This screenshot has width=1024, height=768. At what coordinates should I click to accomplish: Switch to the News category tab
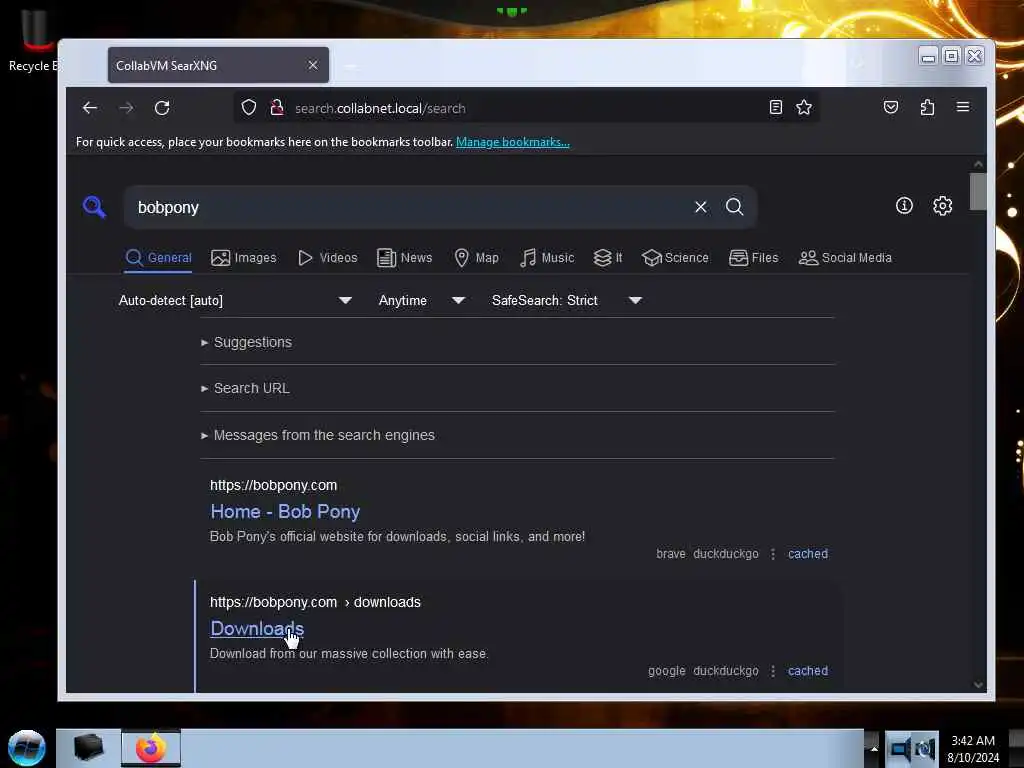coord(404,258)
